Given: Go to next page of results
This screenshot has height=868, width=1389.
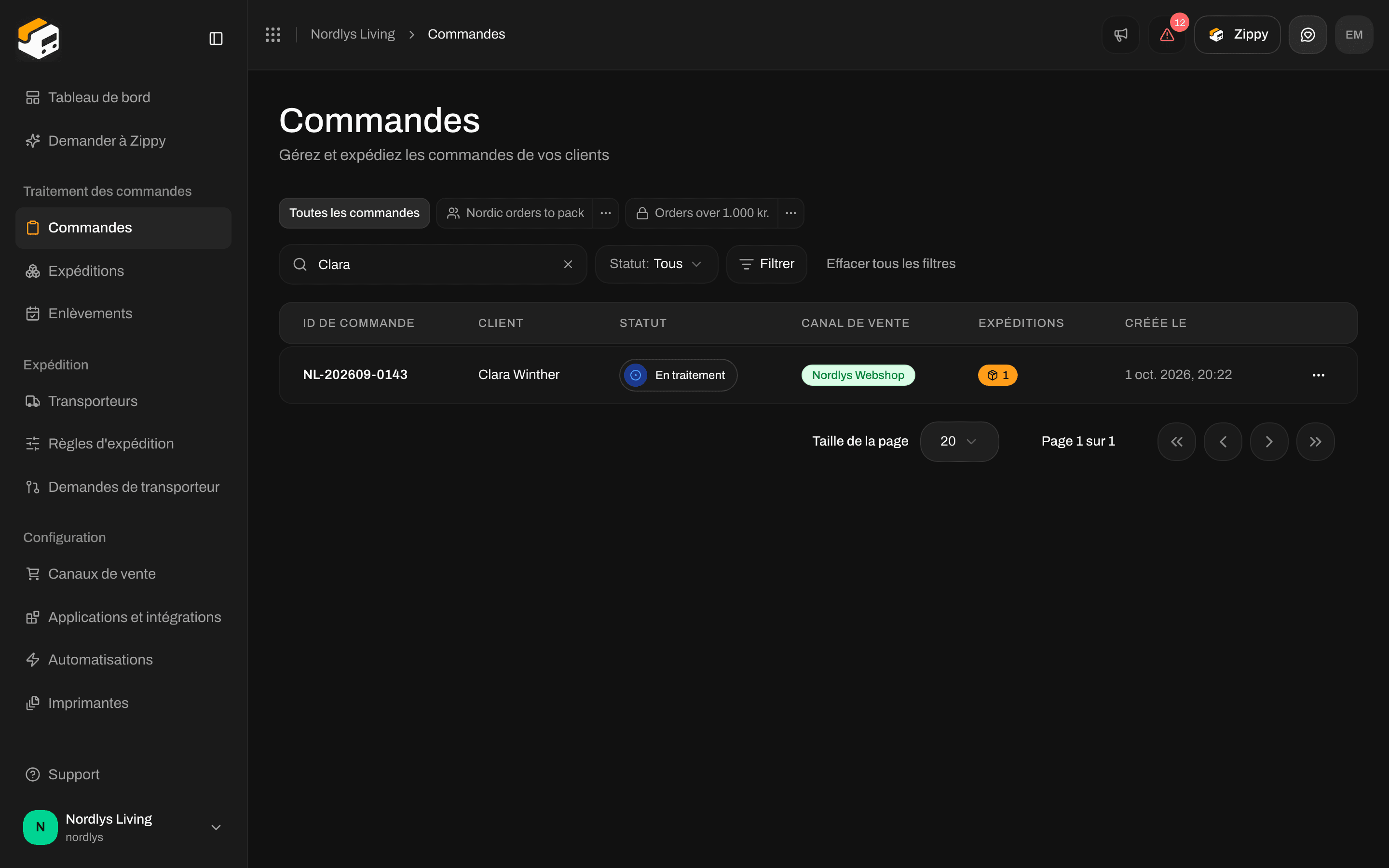Looking at the screenshot, I should (x=1269, y=441).
